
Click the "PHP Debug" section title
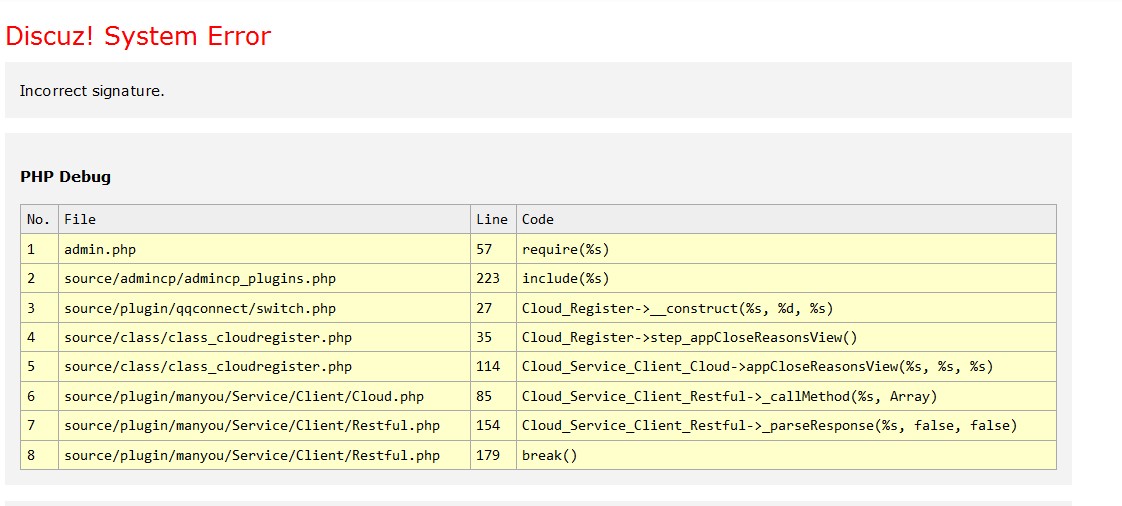click(65, 177)
